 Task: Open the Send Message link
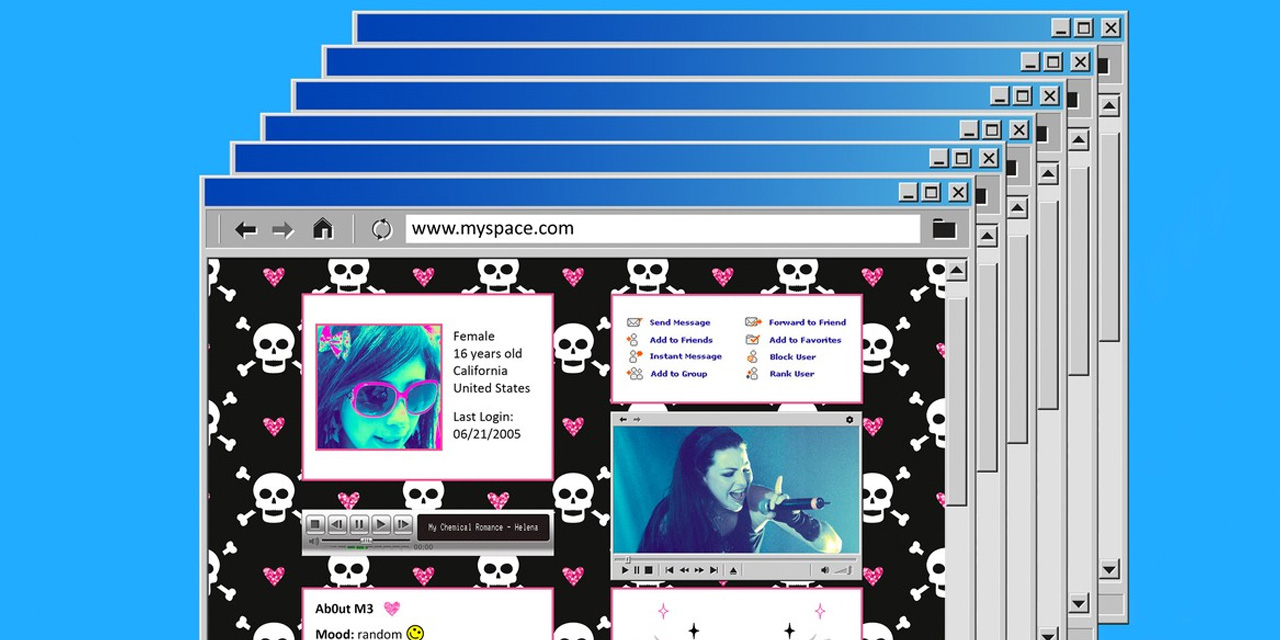click(680, 323)
